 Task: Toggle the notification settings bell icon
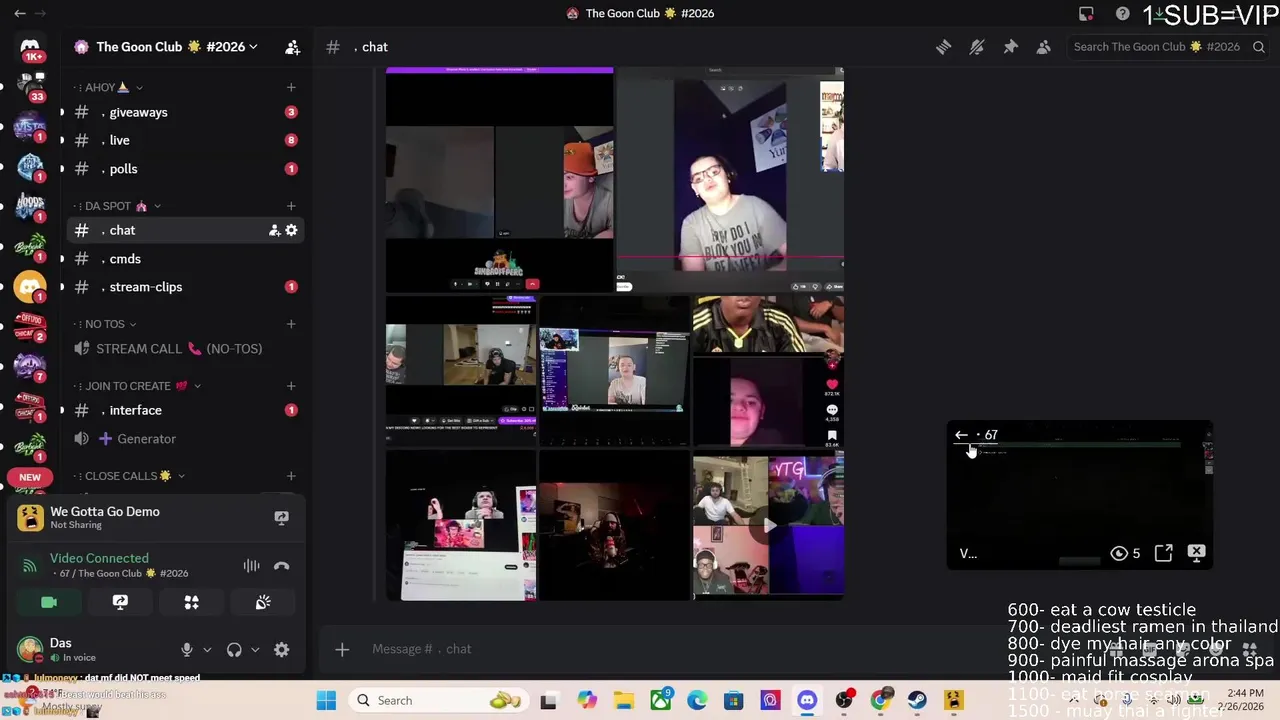tap(977, 47)
